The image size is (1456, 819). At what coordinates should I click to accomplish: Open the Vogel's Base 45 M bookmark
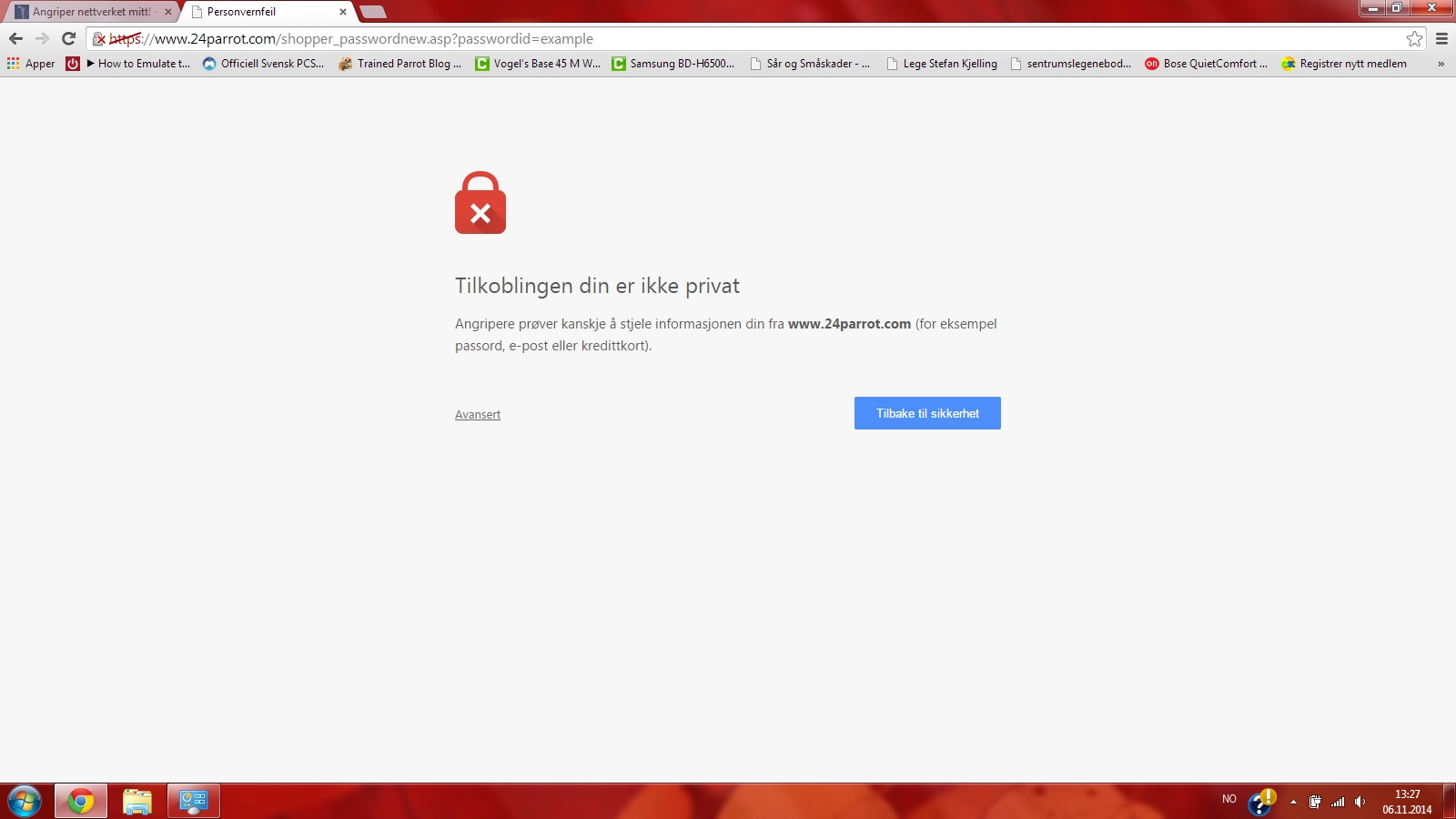[x=538, y=64]
